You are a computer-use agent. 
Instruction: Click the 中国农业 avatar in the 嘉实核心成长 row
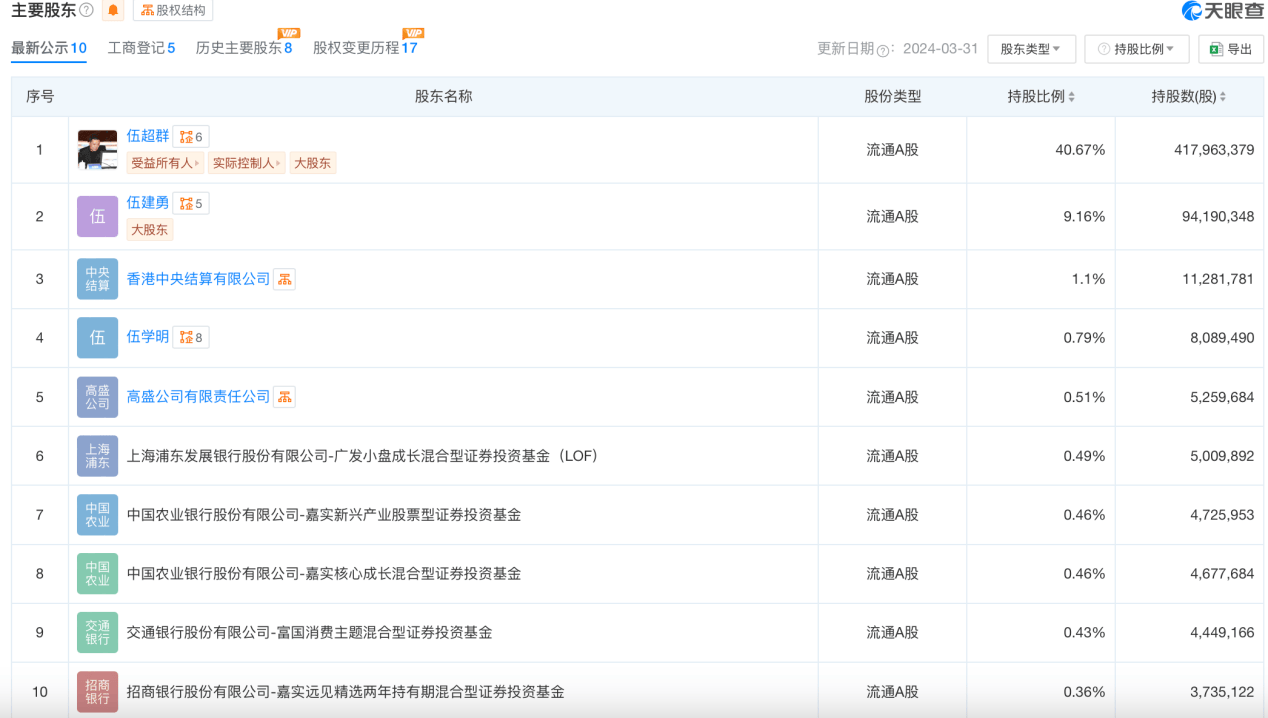pos(97,574)
